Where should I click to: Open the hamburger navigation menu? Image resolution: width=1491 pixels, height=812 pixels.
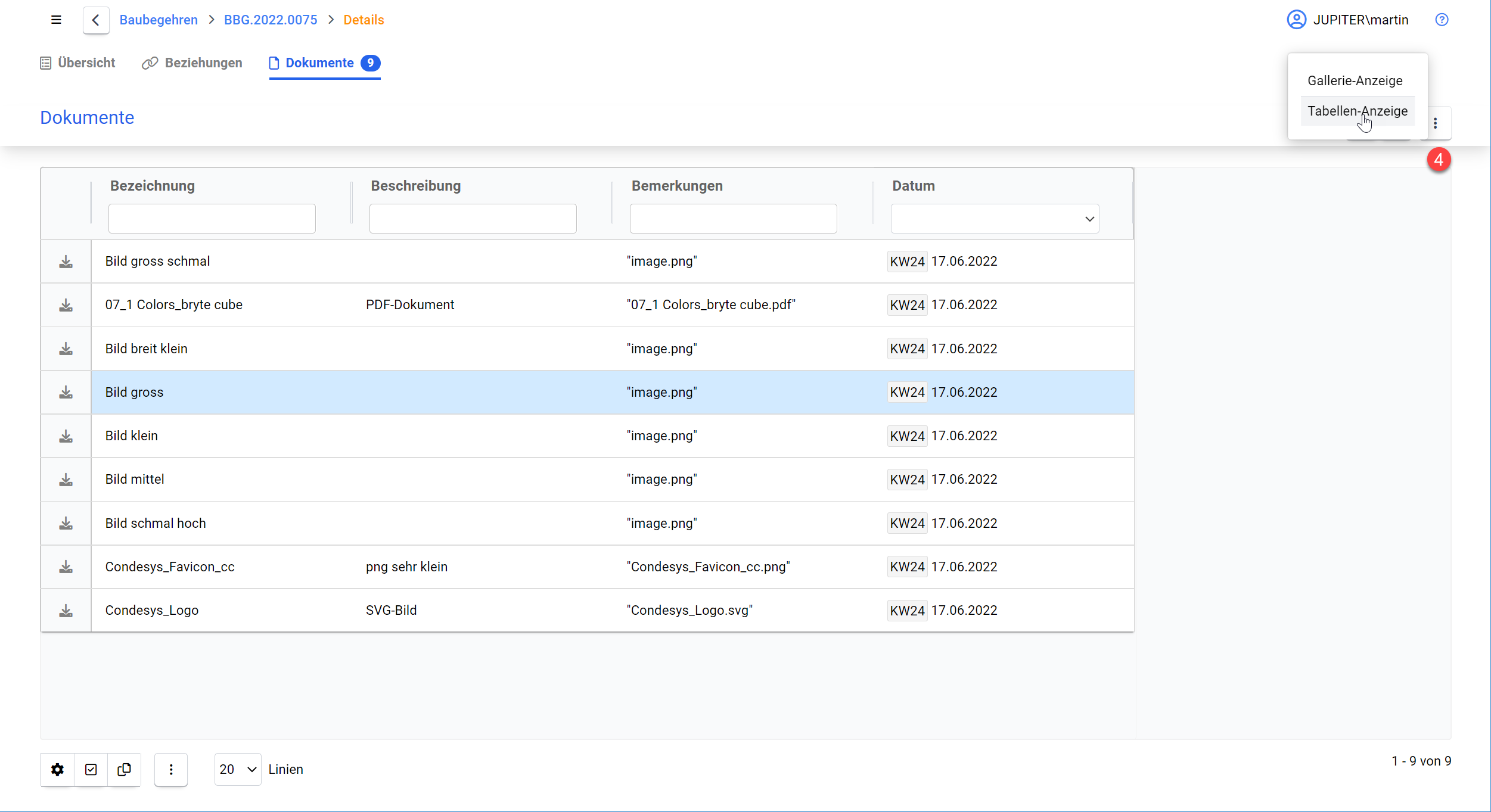coord(56,20)
